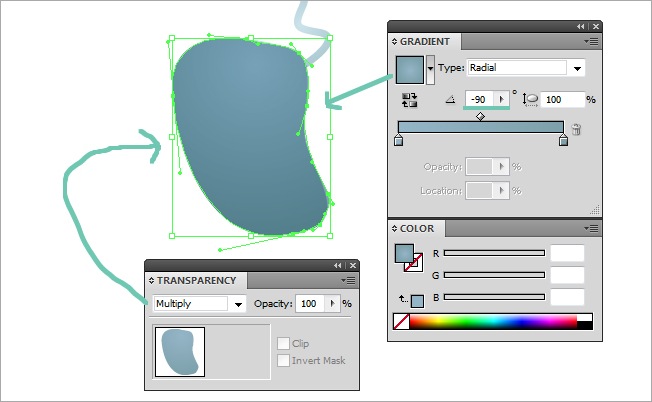Click the G value input field
The height and width of the screenshot is (402, 652).
tap(567, 275)
